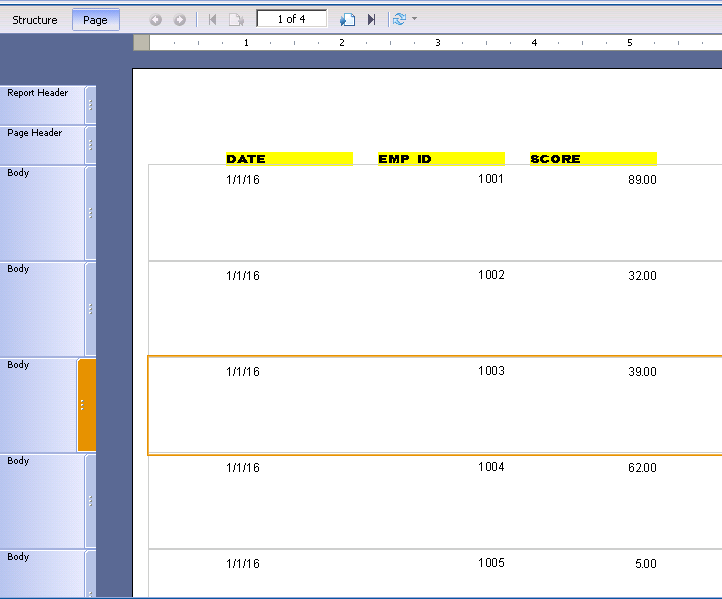Click the SCORE column header
Viewport: 722px width, 599px height.
click(593, 159)
